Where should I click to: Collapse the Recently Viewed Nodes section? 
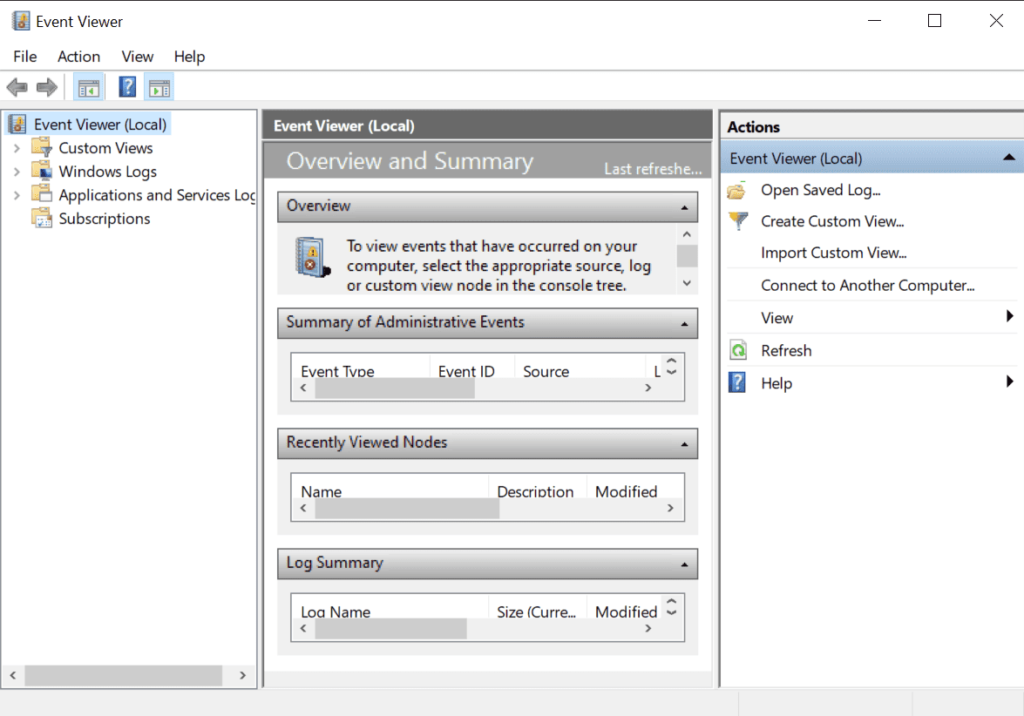click(x=684, y=444)
